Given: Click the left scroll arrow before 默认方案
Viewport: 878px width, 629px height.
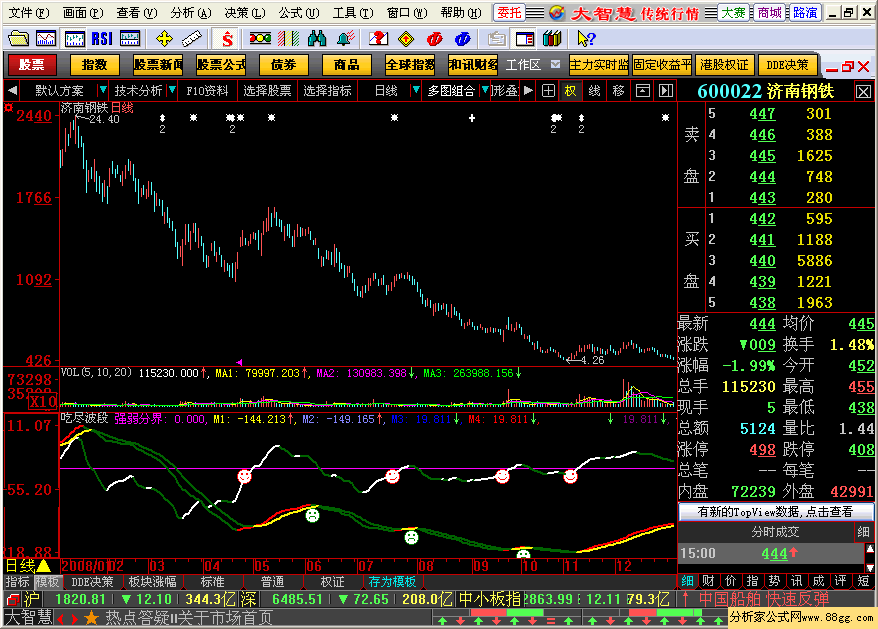Looking at the screenshot, I should coord(12,90).
